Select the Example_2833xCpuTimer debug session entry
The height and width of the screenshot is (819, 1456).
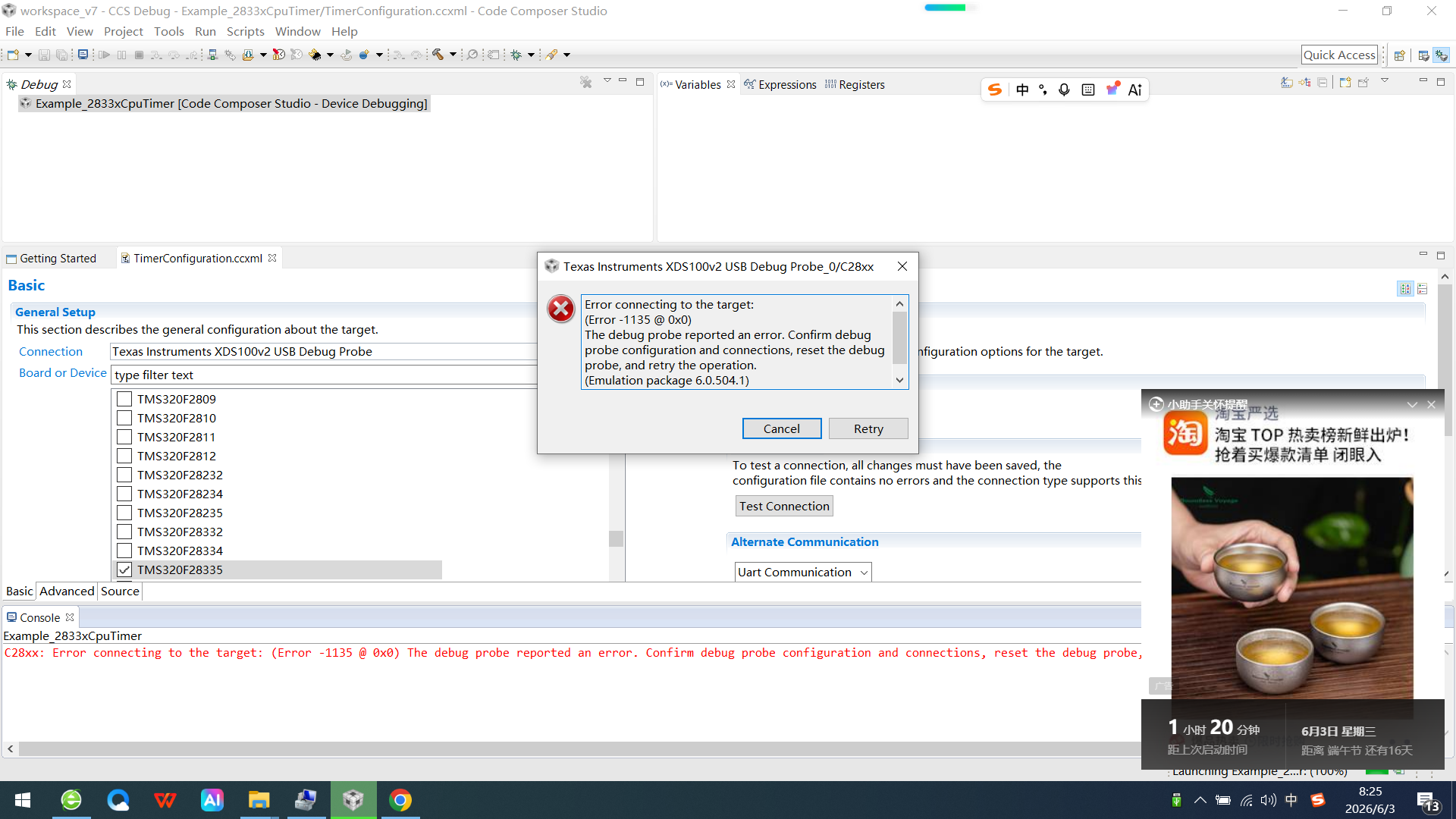click(x=225, y=103)
